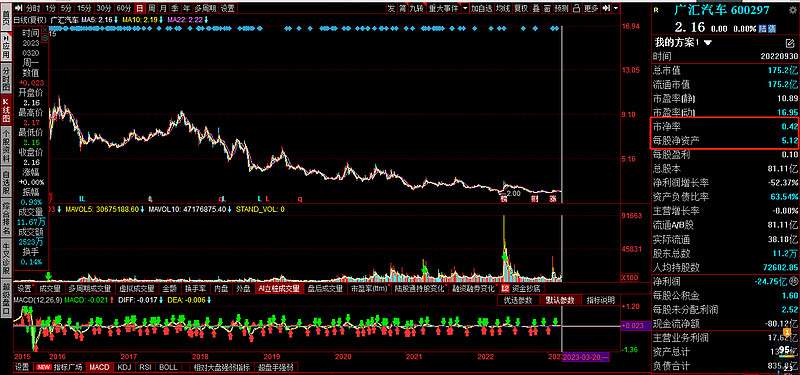
Task: Click the 重大事件 toolbar button
Action: (x=444, y=8)
